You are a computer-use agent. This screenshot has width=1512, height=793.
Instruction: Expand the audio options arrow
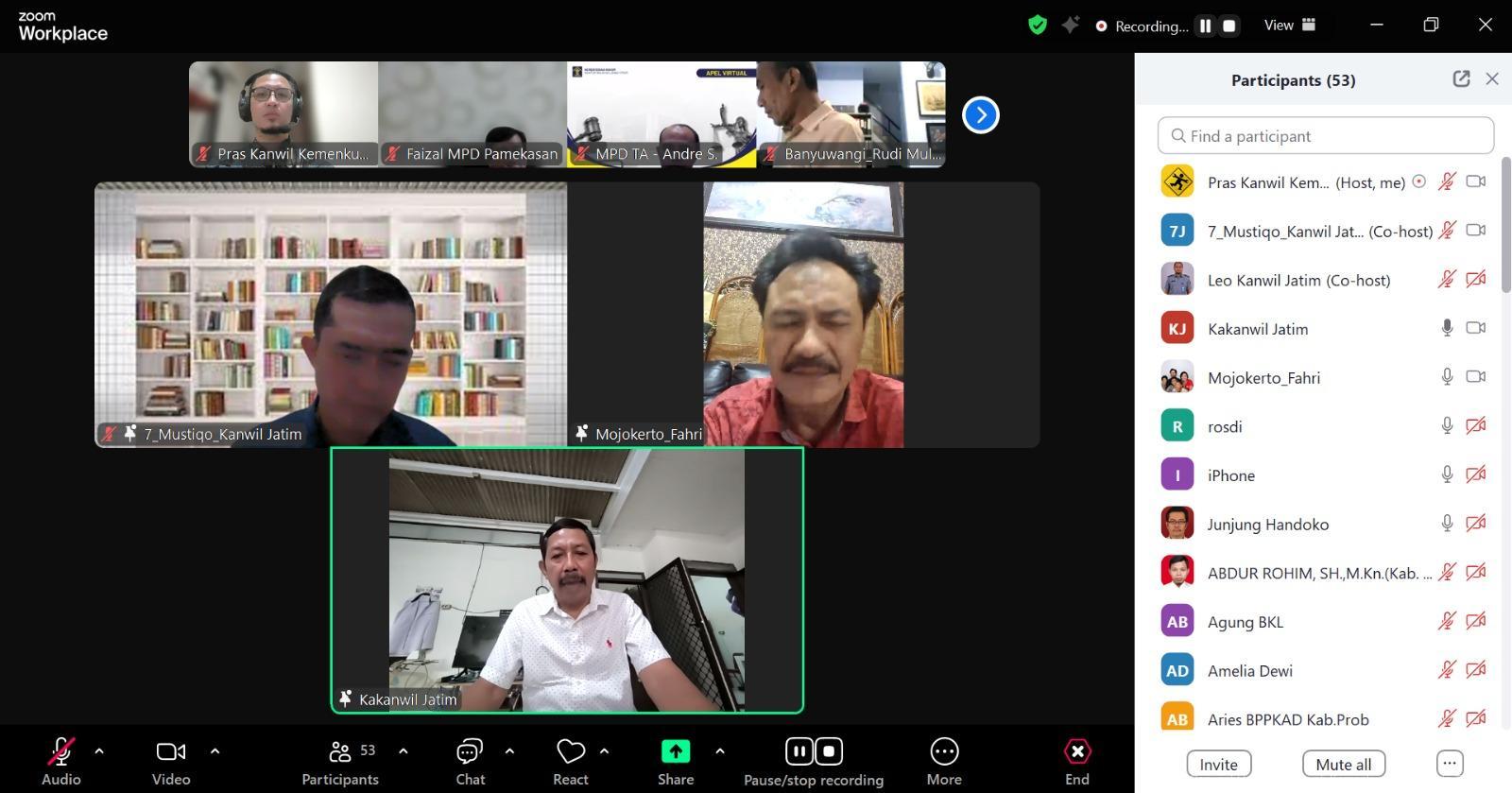[x=99, y=751]
